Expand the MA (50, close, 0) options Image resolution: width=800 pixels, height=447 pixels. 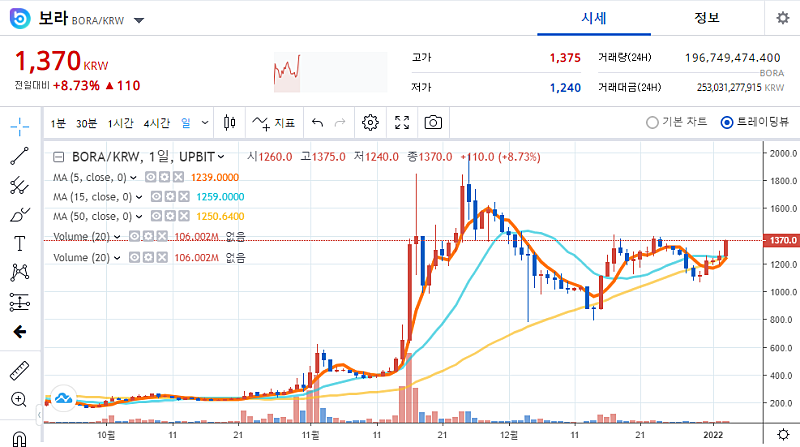tap(139, 216)
